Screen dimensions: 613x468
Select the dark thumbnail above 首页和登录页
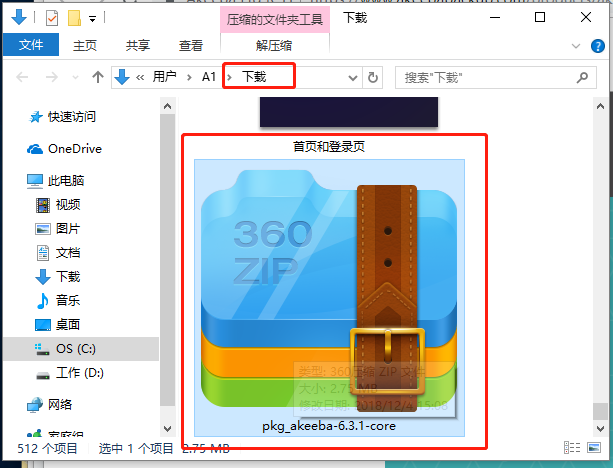(x=349, y=112)
